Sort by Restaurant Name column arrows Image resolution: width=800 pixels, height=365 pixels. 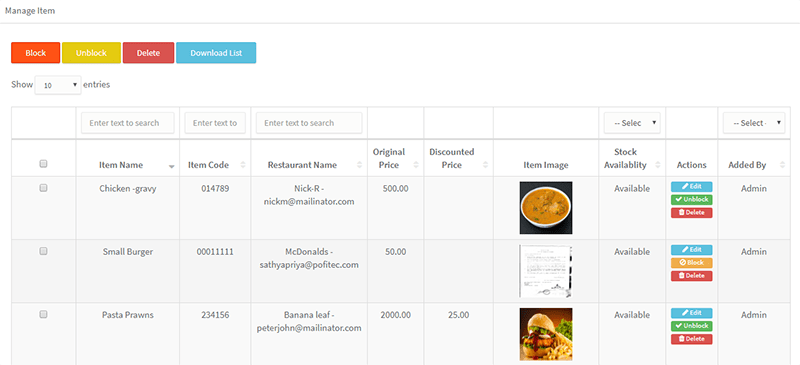360,165
